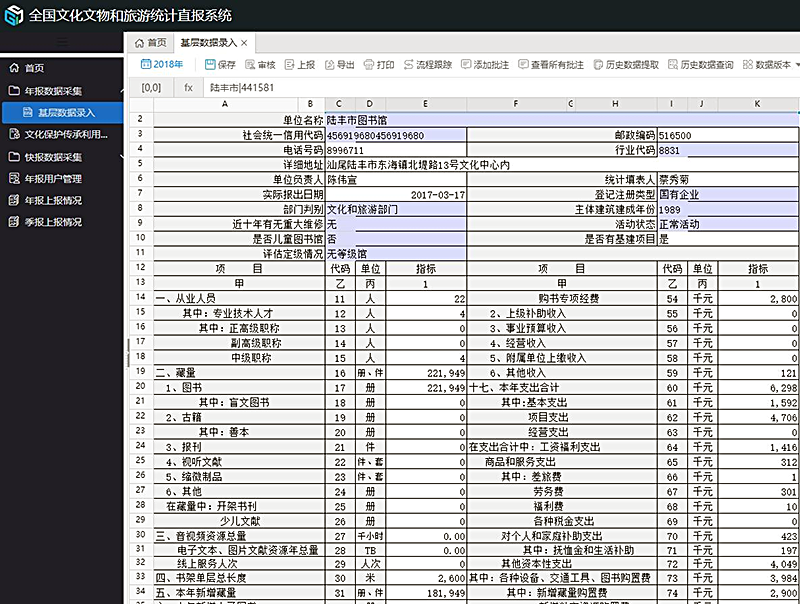
Task: Click the 导出 export toolbar button
Action: [x=340, y=64]
